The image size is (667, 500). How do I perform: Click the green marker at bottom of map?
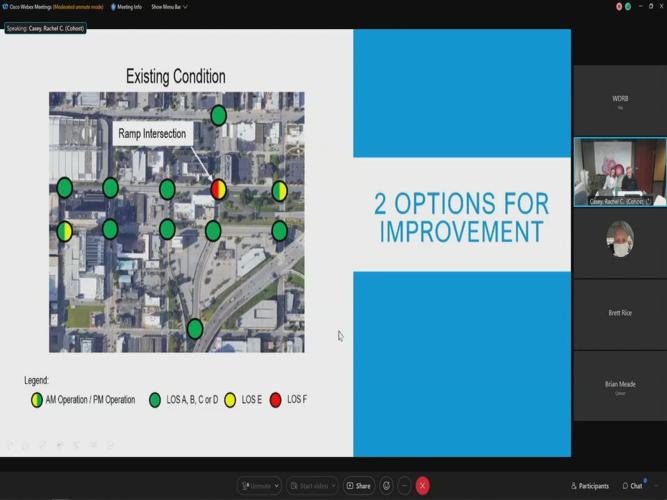pos(195,329)
